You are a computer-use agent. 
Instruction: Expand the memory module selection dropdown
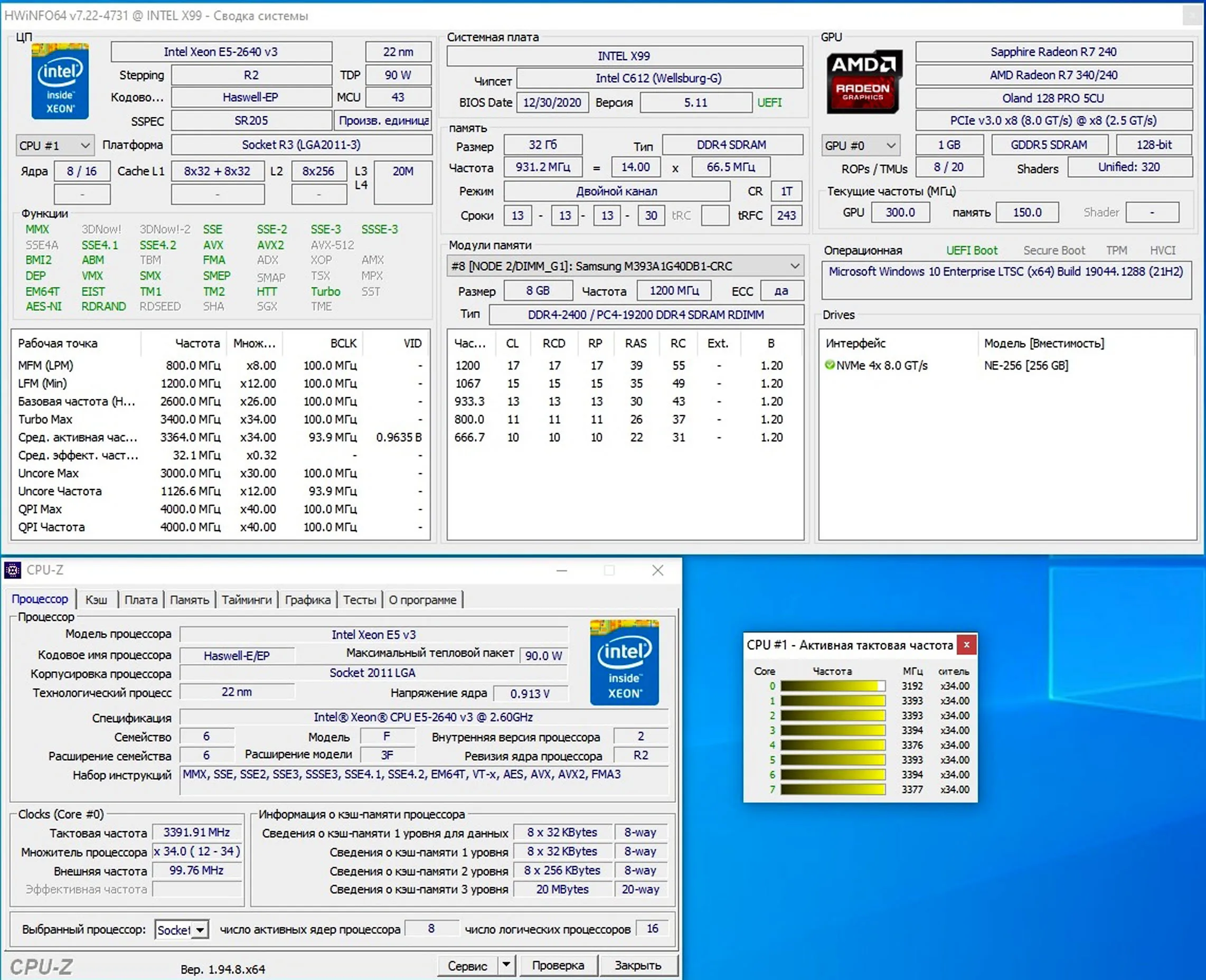(x=794, y=266)
